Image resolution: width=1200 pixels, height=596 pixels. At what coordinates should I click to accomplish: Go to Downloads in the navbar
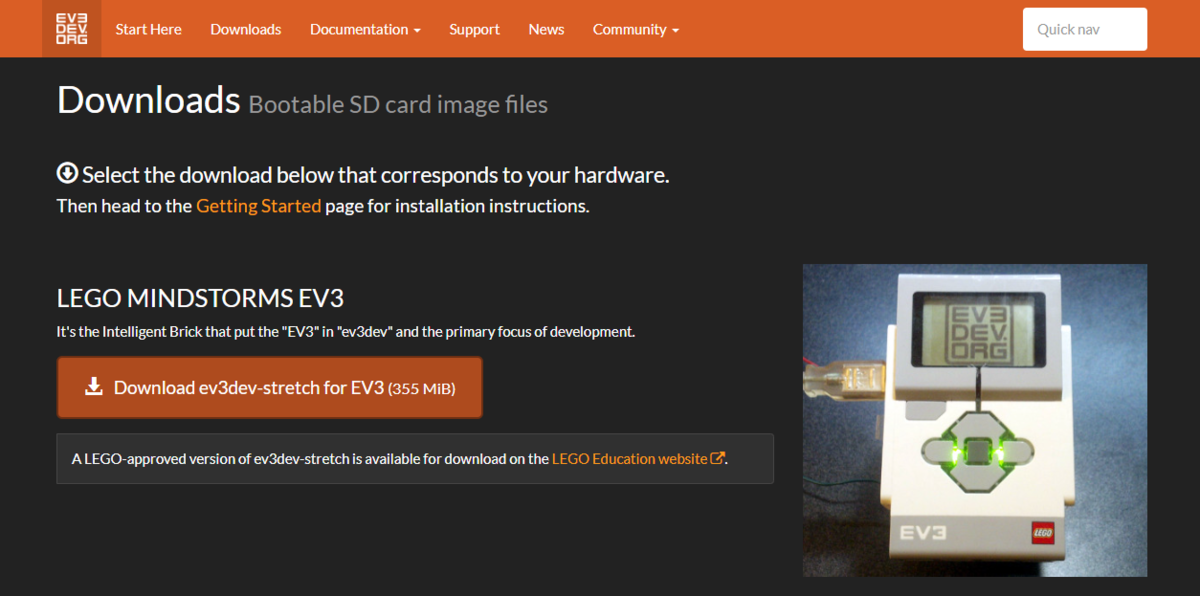[246, 29]
